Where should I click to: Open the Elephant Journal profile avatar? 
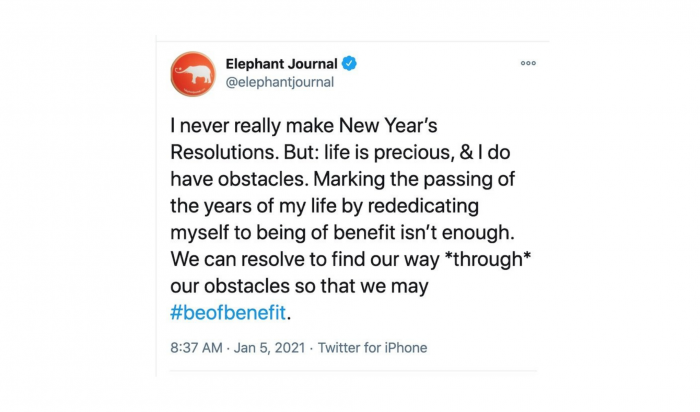[193, 74]
